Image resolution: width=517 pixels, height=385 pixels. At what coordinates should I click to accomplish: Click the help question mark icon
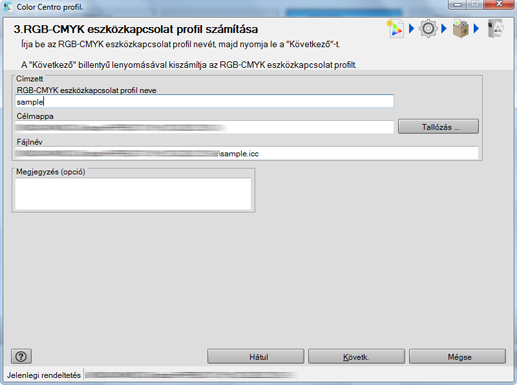(21, 356)
